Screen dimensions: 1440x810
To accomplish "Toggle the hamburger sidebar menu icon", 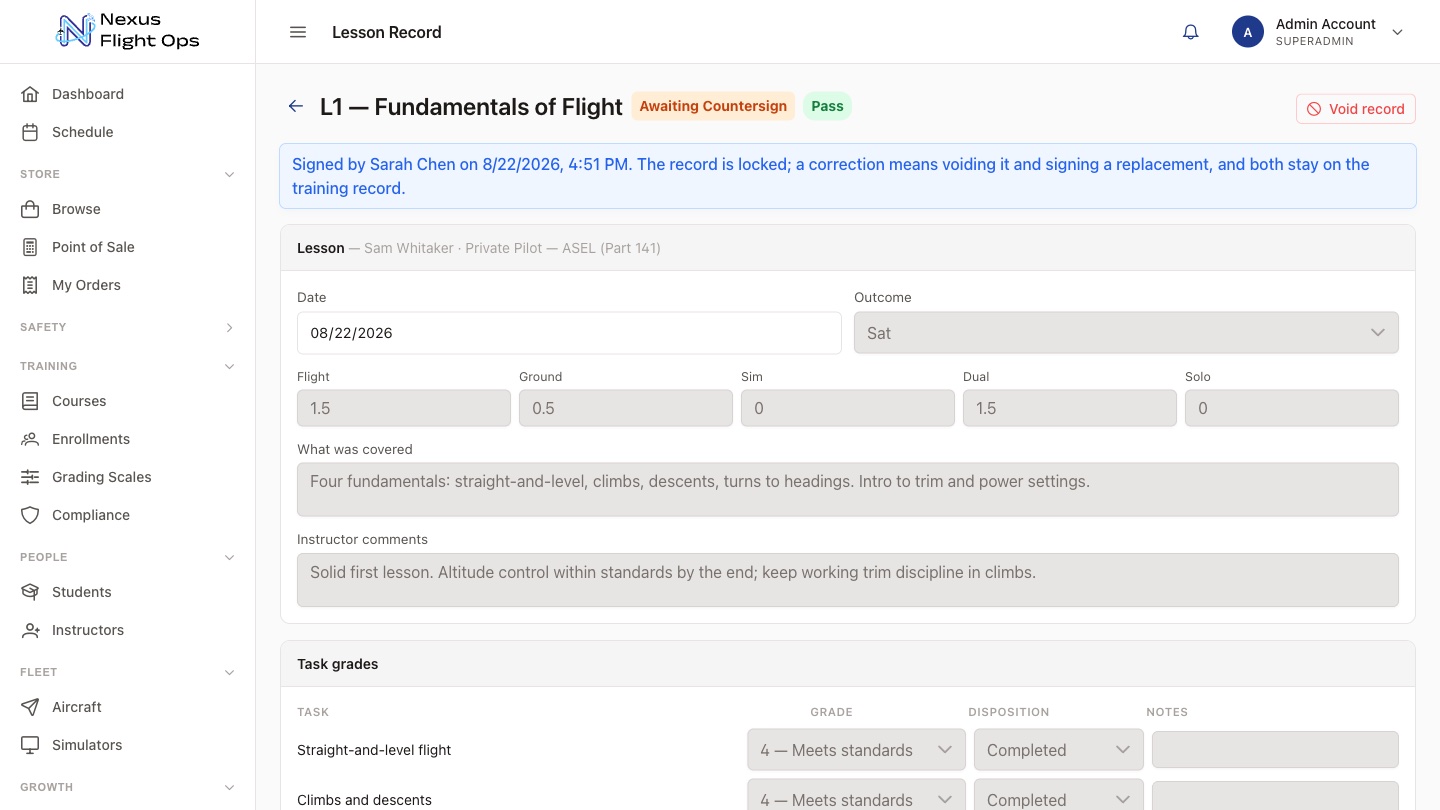I will pyautogui.click(x=298, y=32).
